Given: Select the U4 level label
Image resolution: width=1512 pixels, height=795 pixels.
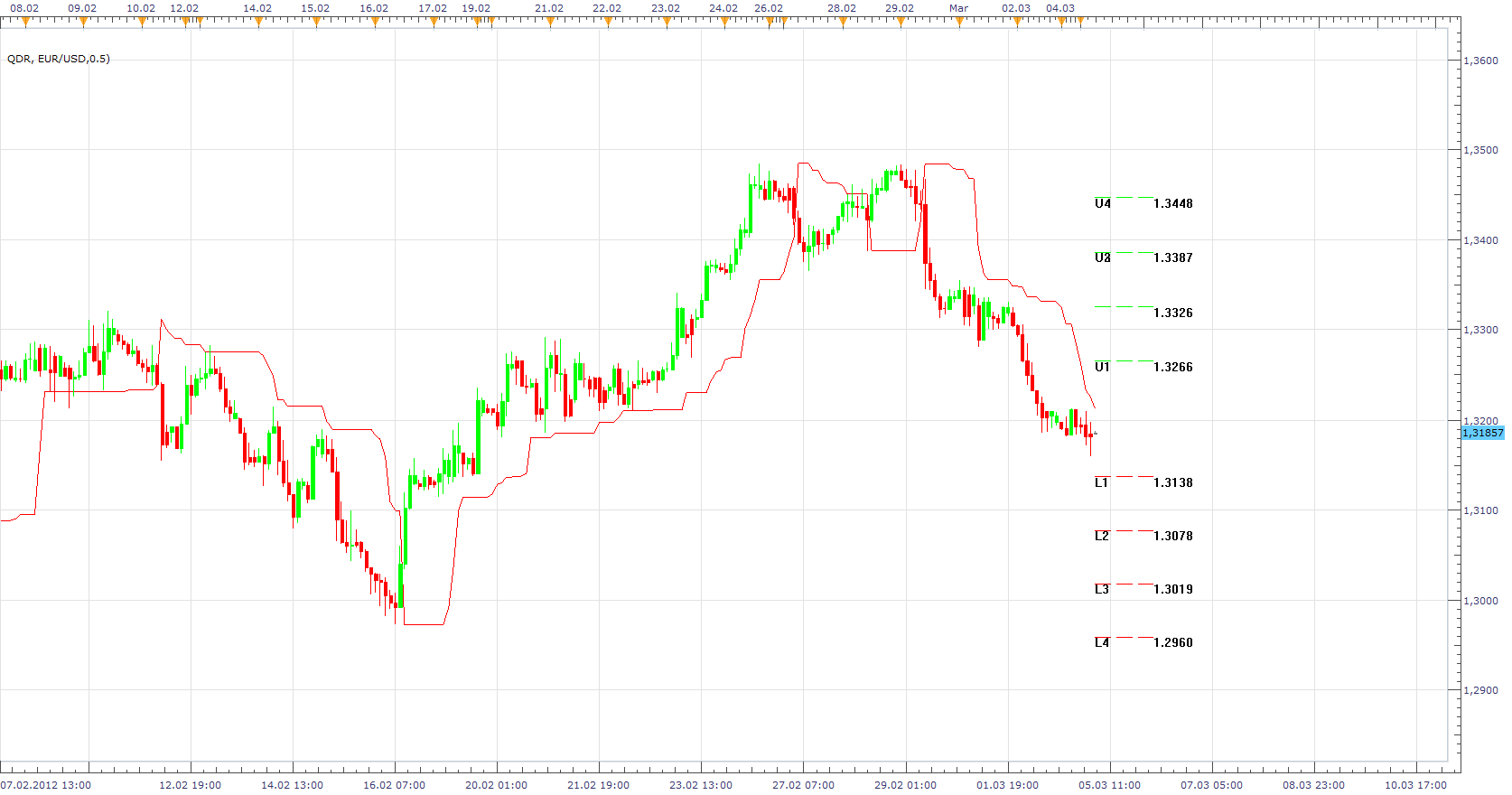Looking at the screenshot, I should coord(1103,204).
